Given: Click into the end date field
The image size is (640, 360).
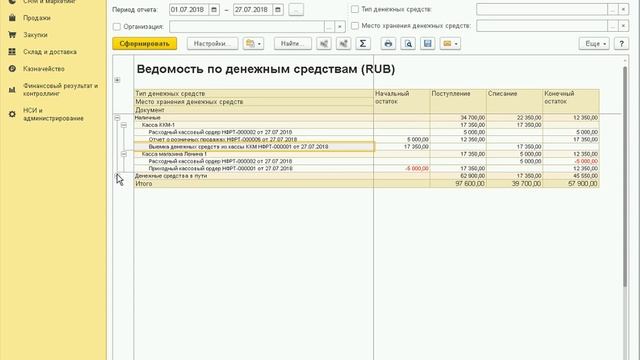Looking at the screenshot, I should [x=253, y=9].
